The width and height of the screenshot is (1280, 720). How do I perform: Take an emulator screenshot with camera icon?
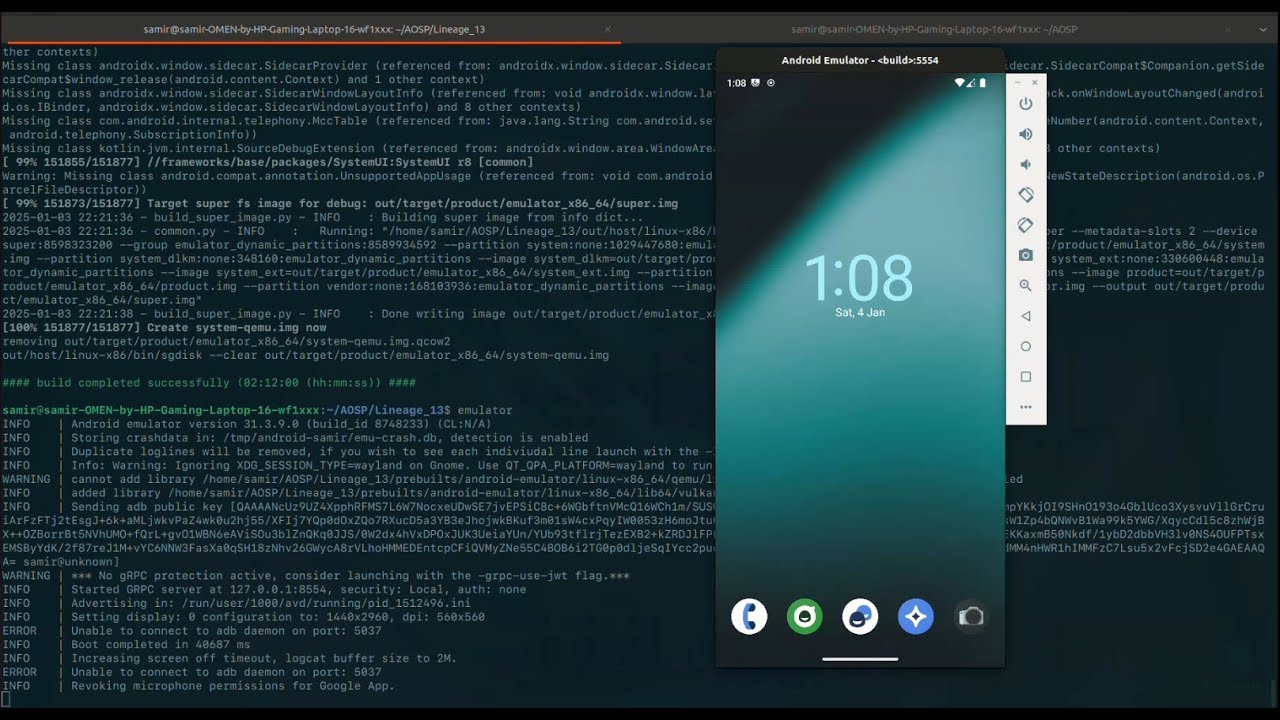pyautogui.click(x=1025, y=255)
